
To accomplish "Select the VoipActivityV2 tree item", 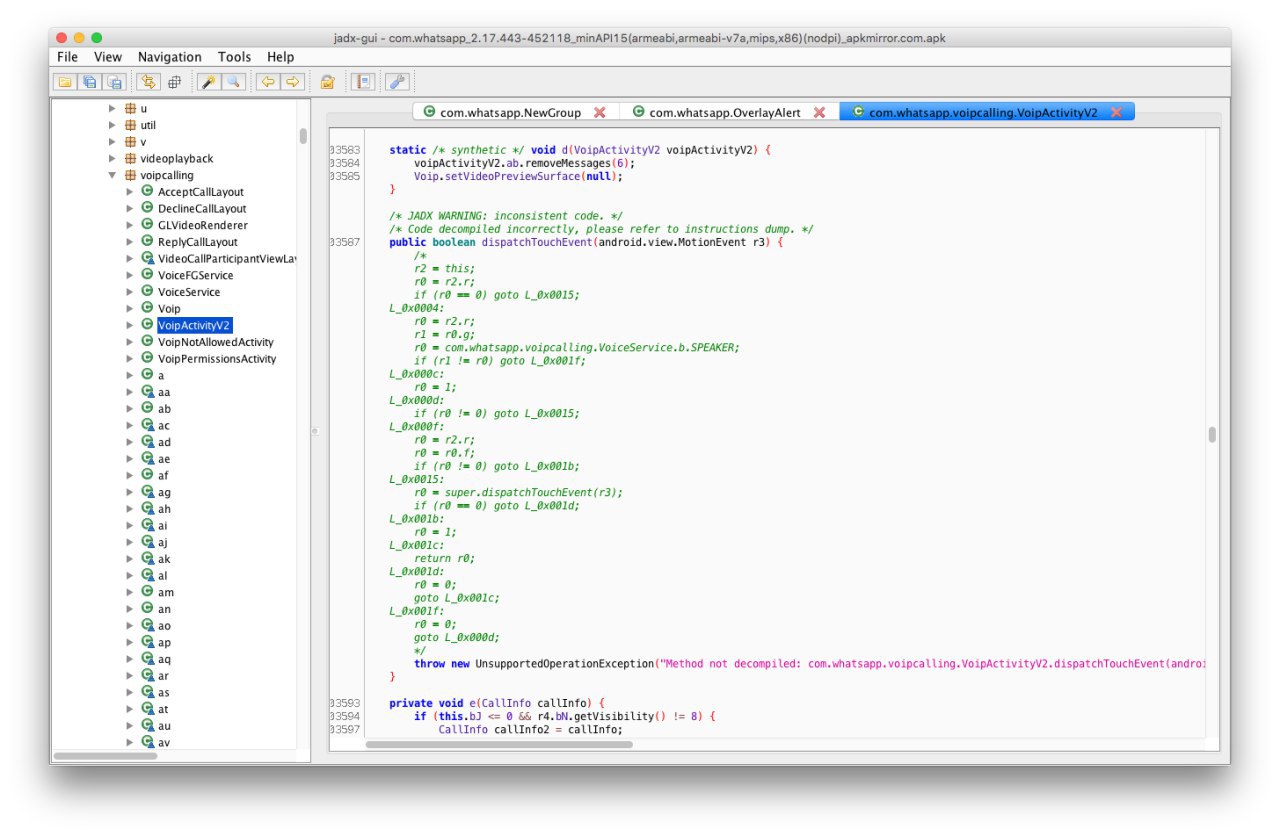I will [x=194, y=325].
